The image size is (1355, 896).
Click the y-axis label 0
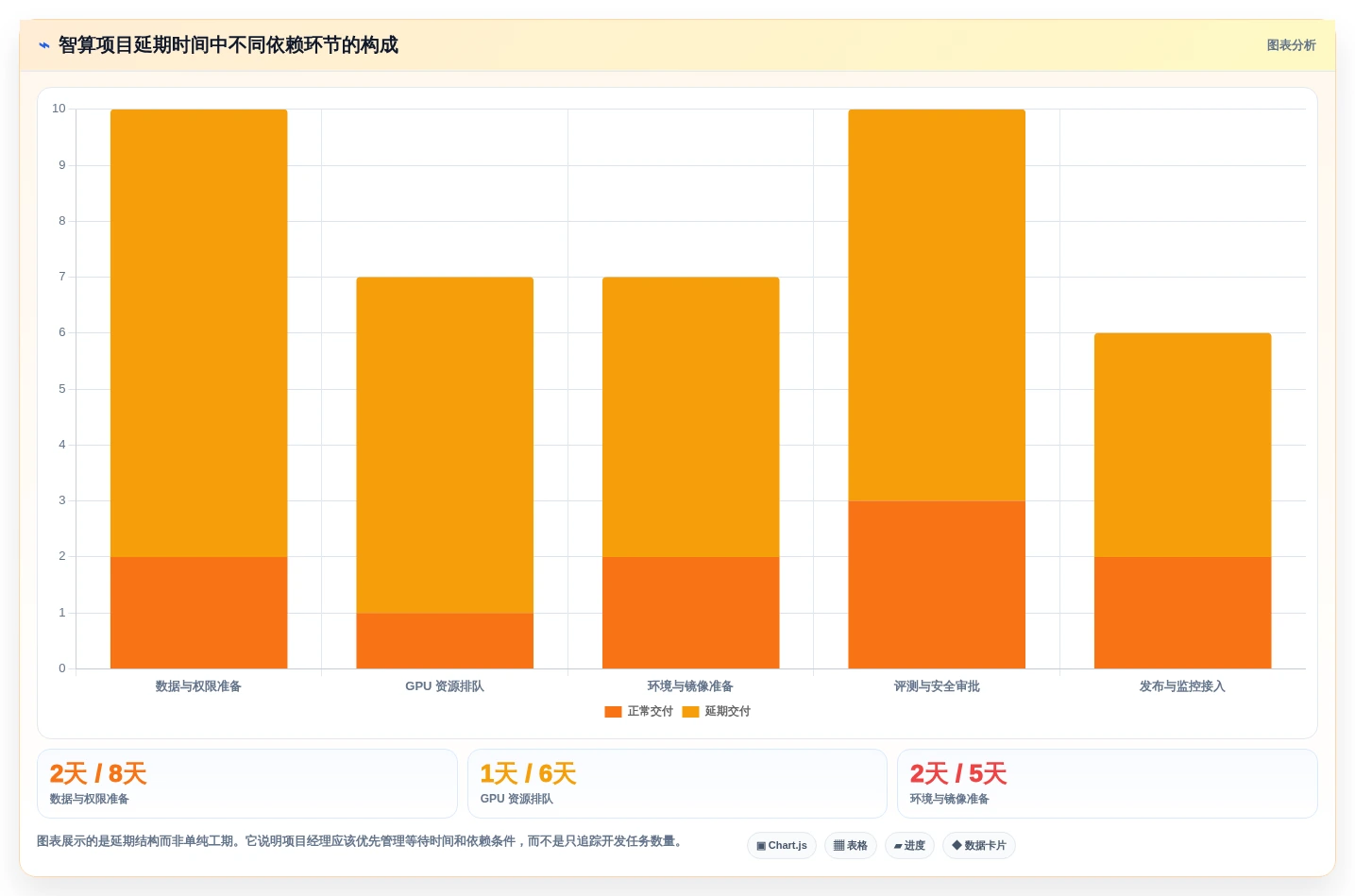[x=62, y=668]
